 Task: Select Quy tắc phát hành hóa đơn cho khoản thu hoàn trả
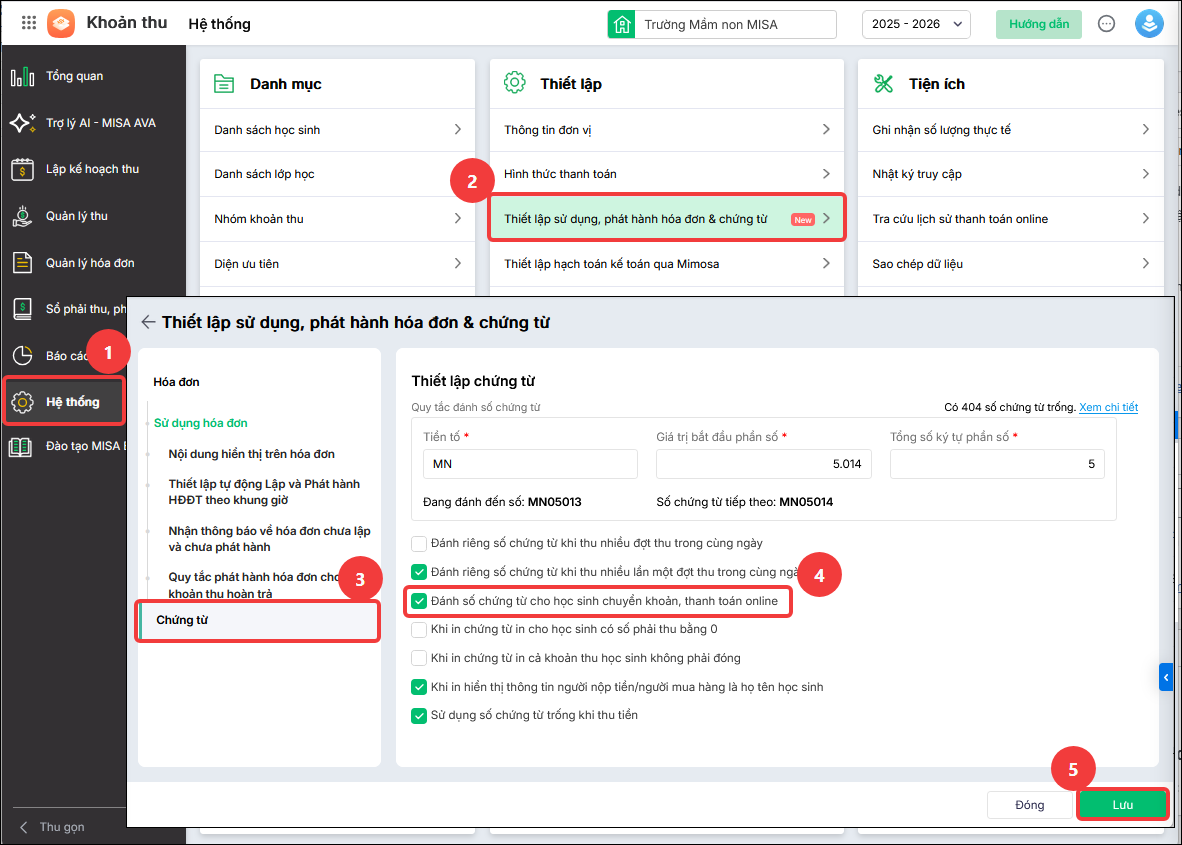click(254, 586)
